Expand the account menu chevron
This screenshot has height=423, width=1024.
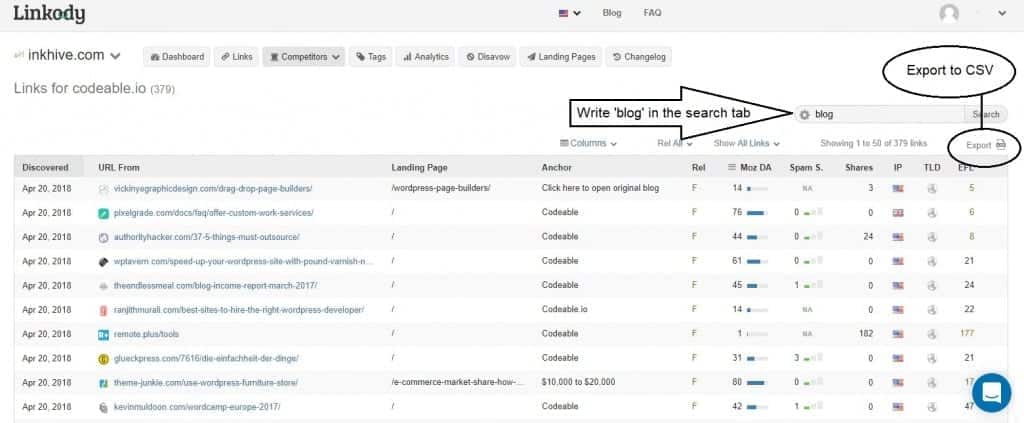[x=1002, y=13]
